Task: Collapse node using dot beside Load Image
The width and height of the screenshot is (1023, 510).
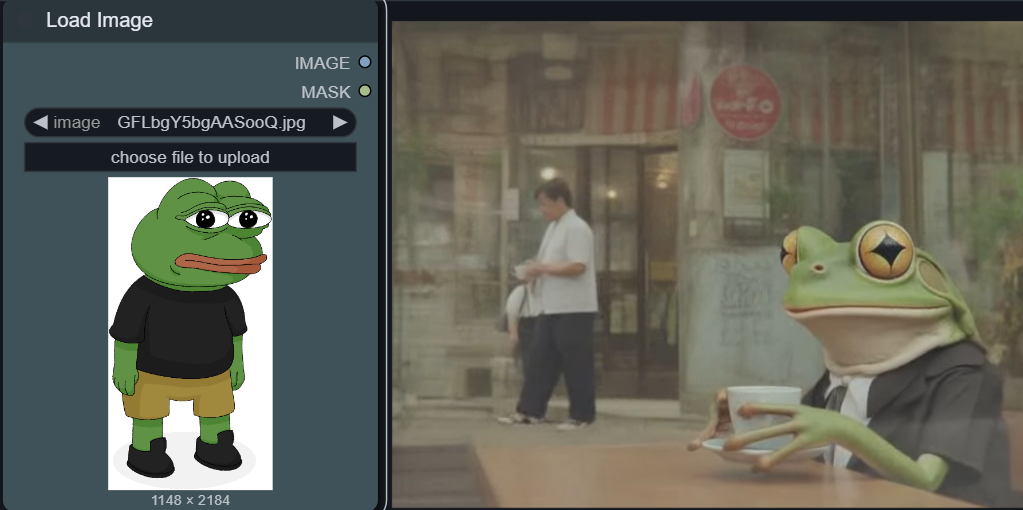Action: pos(25,20)
